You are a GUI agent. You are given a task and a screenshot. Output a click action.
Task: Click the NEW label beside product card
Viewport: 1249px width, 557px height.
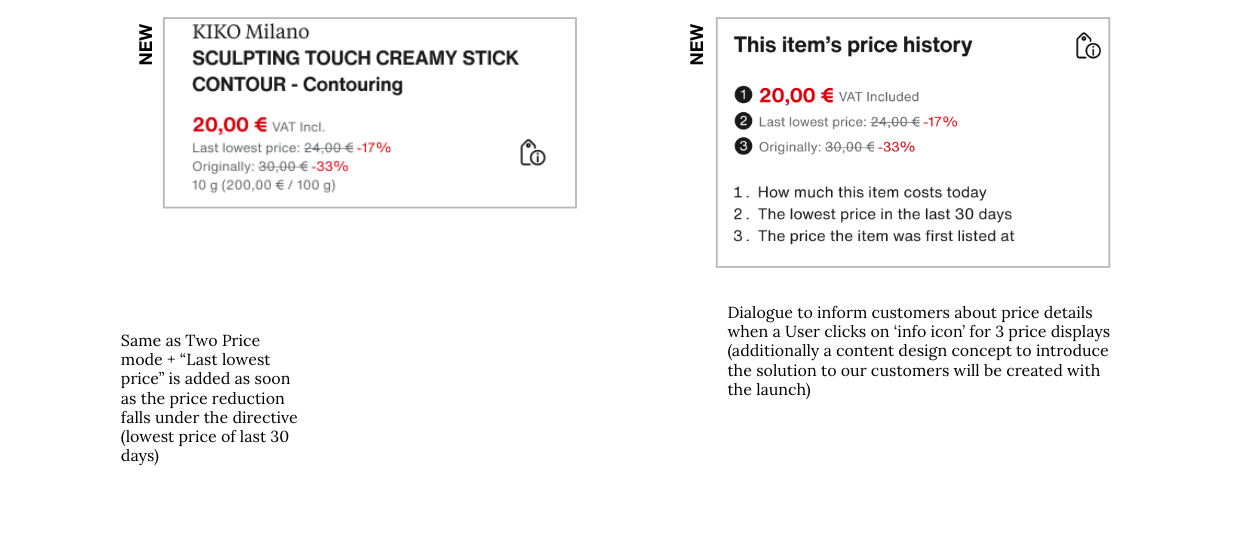pos(146,45)
